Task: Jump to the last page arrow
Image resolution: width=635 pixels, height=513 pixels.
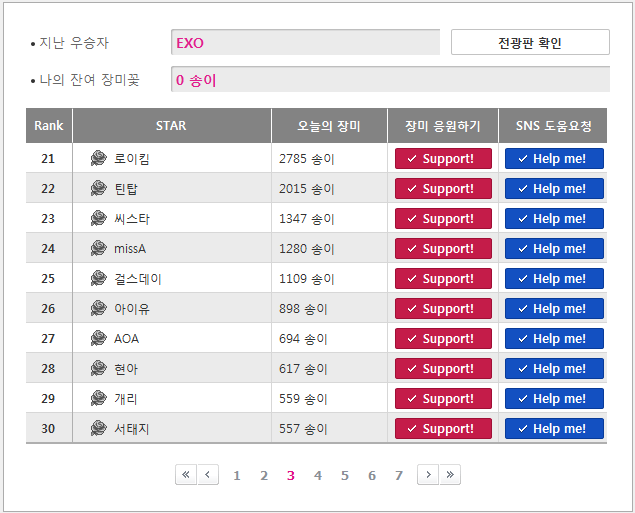Action: [x=450, y=475]
